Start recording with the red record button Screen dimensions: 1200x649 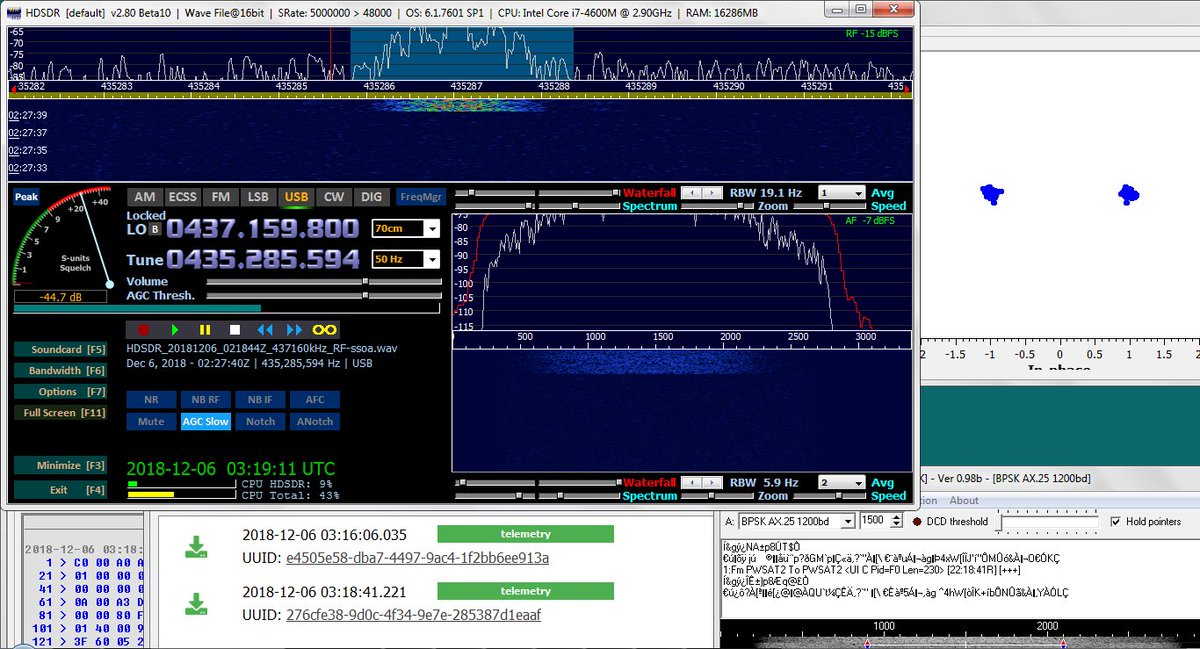143,329
